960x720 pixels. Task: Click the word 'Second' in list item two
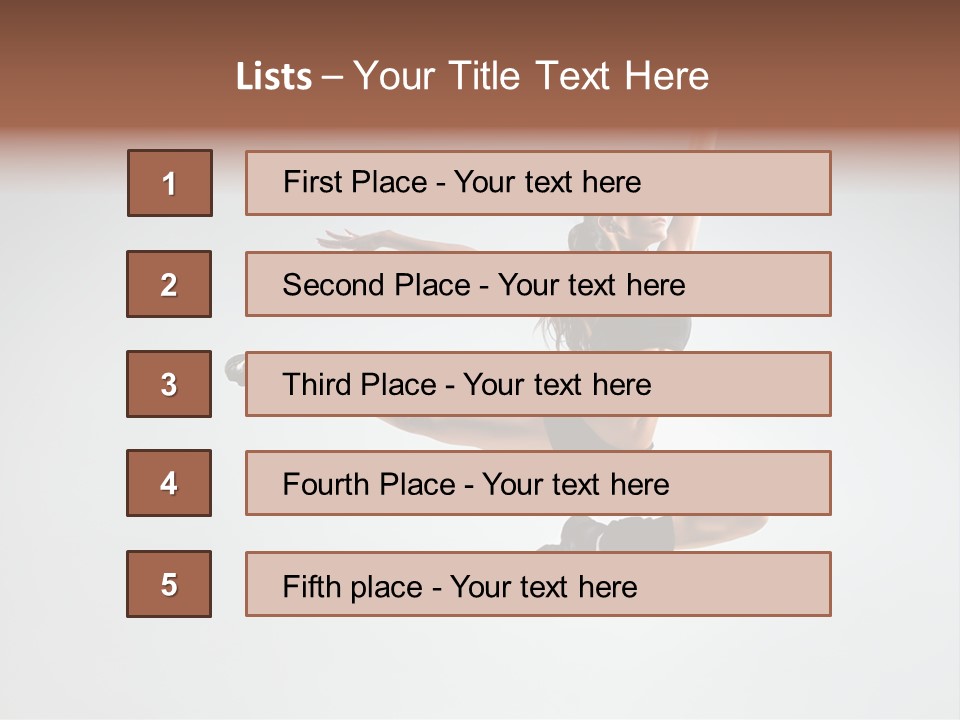point(334,285)
